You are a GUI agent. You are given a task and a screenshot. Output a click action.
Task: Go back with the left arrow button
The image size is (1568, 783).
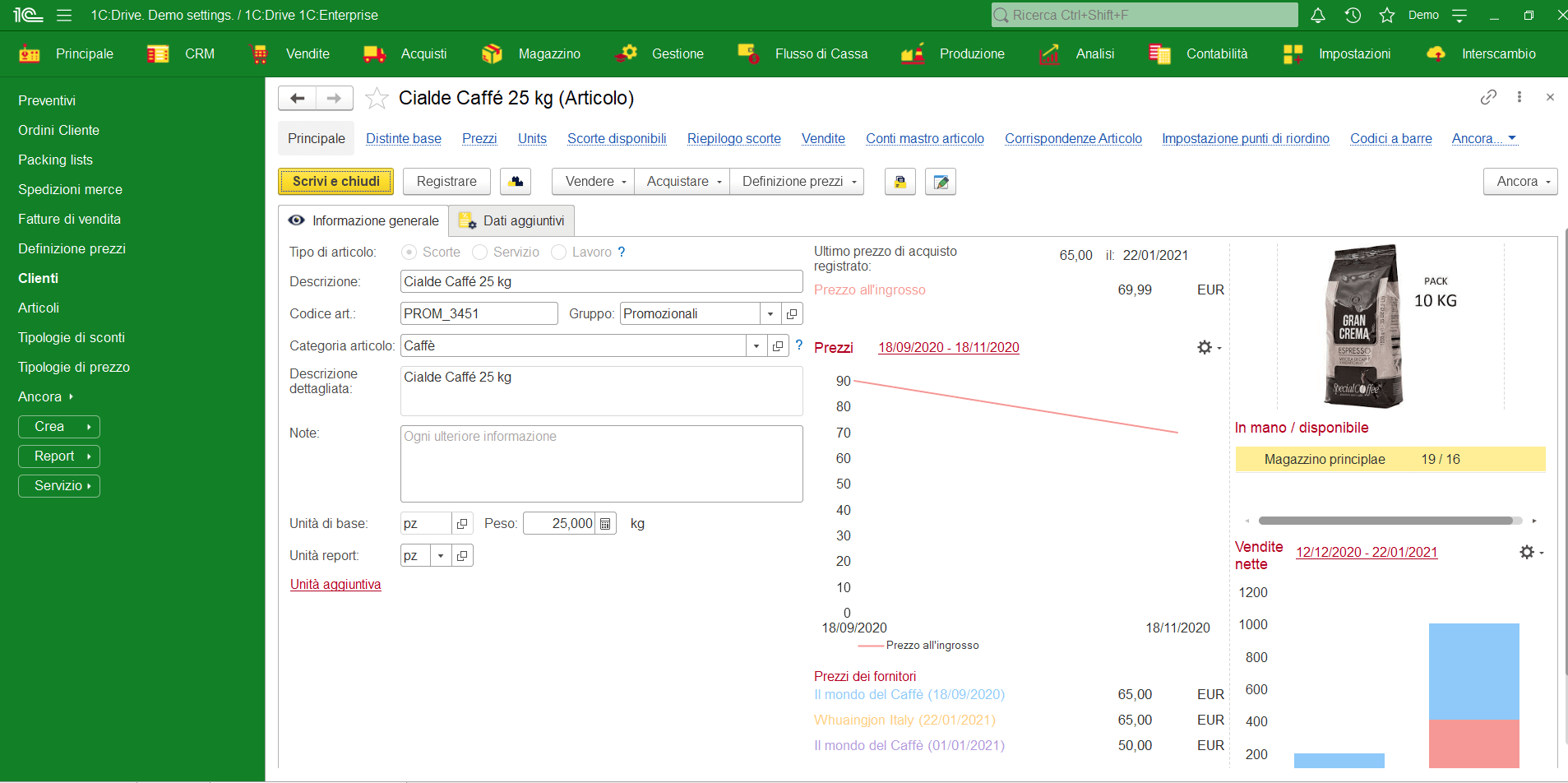pyautogui.click(x=297, y=98)
